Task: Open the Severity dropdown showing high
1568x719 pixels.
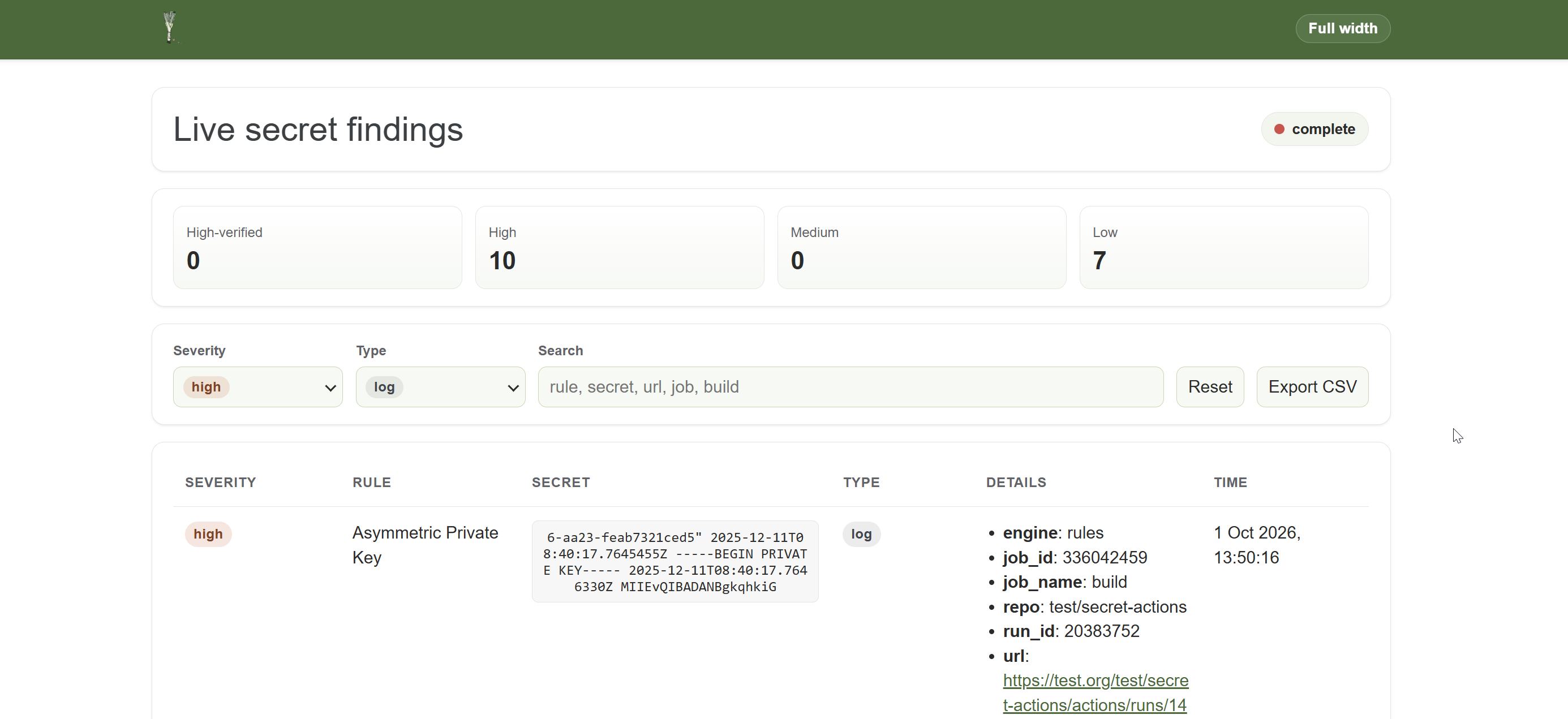Action: [x=257, y=387]
